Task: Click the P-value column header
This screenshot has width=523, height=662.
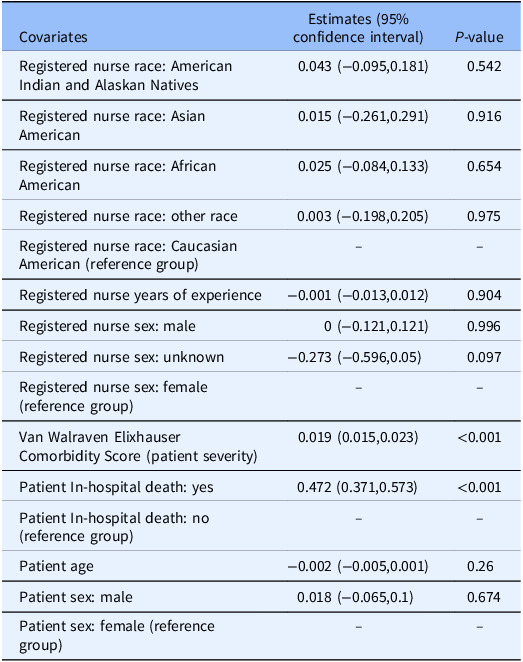Action: 479,37
